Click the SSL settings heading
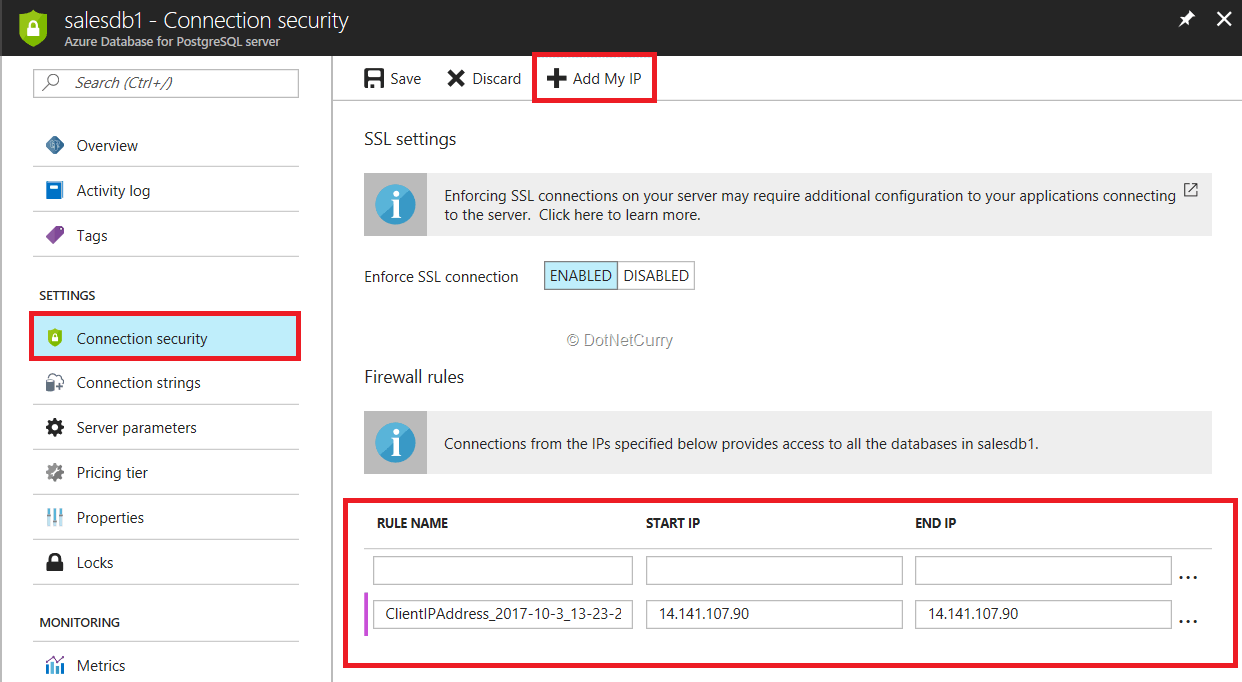The width and height of the screenshot is (1242, 682). [410, 139]
